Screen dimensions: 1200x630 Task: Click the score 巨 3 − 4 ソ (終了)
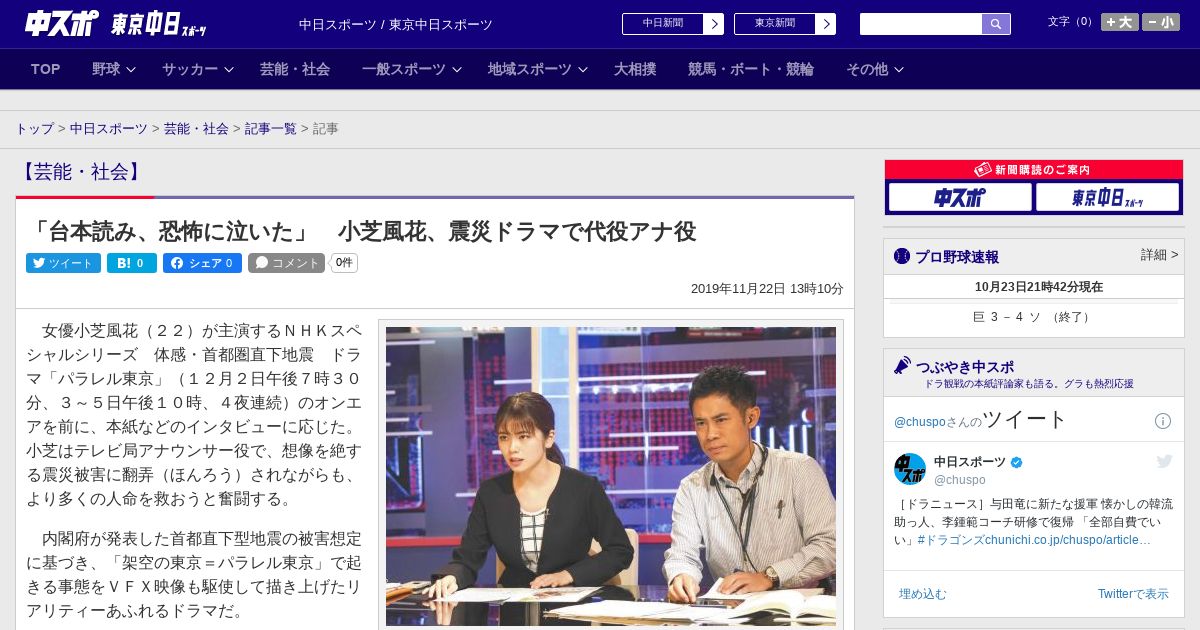point(1034,317)
